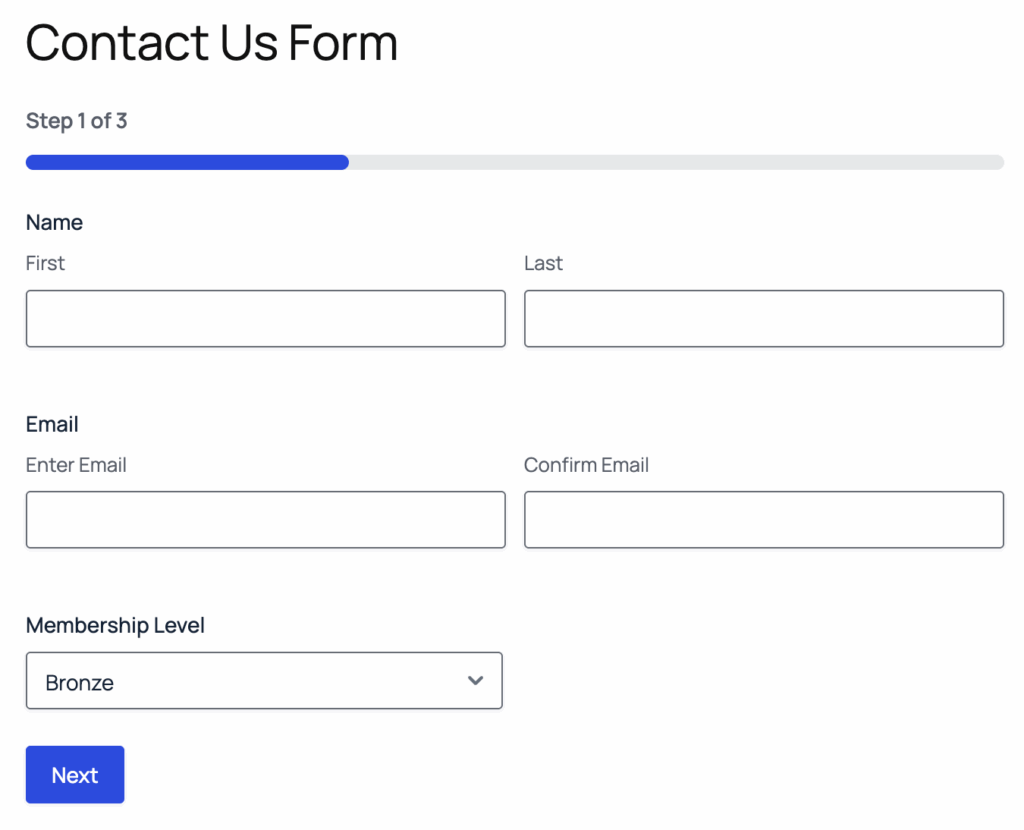Viewport: 1024px width, 830px height.
Task: Click the Membership Level label
Action: pos(114,625)
